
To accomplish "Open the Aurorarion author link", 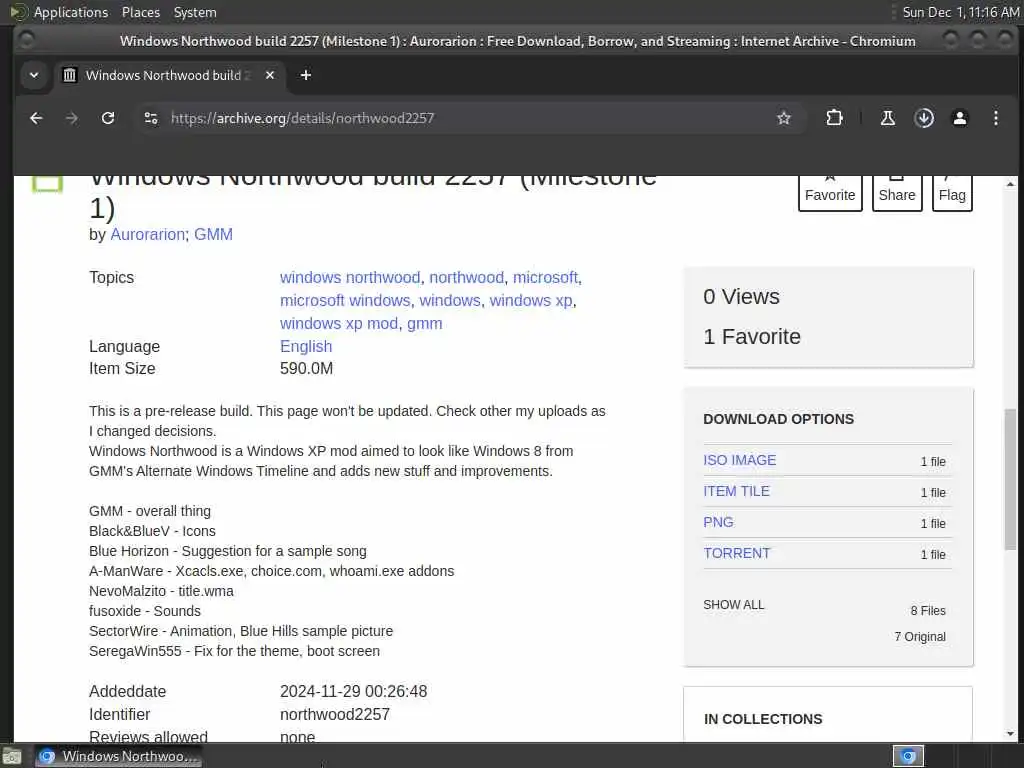I will (148, 234).
